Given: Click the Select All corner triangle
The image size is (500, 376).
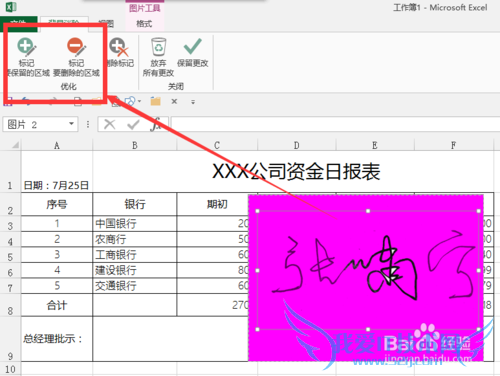Looking at the screenshot, I should [x=15, y=145].
